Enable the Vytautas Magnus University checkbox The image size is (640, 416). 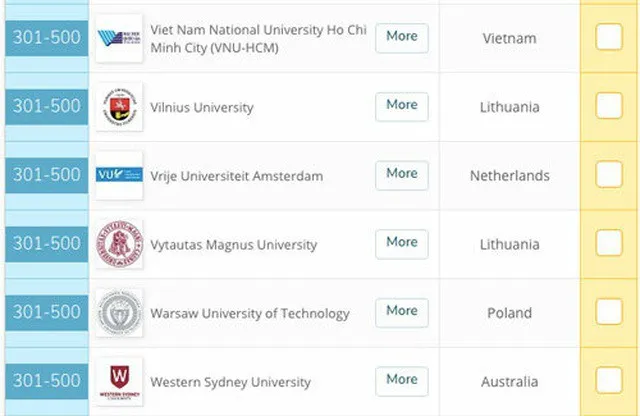(609, 243)
